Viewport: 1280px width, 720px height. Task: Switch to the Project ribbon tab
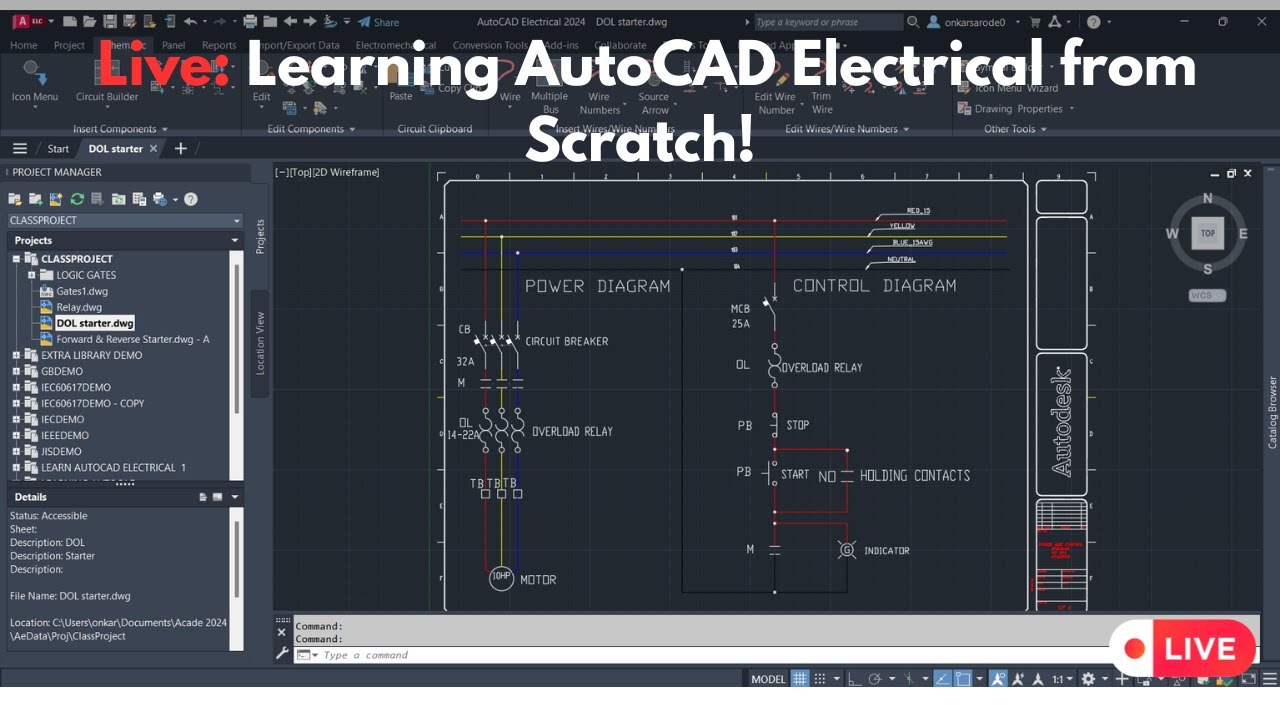pos(69,45)
